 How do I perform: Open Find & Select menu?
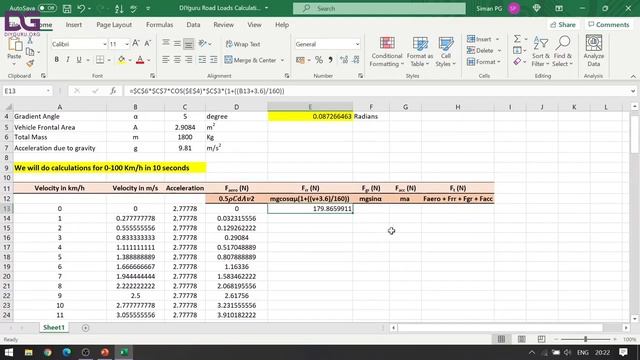click(x=562, y=51)
